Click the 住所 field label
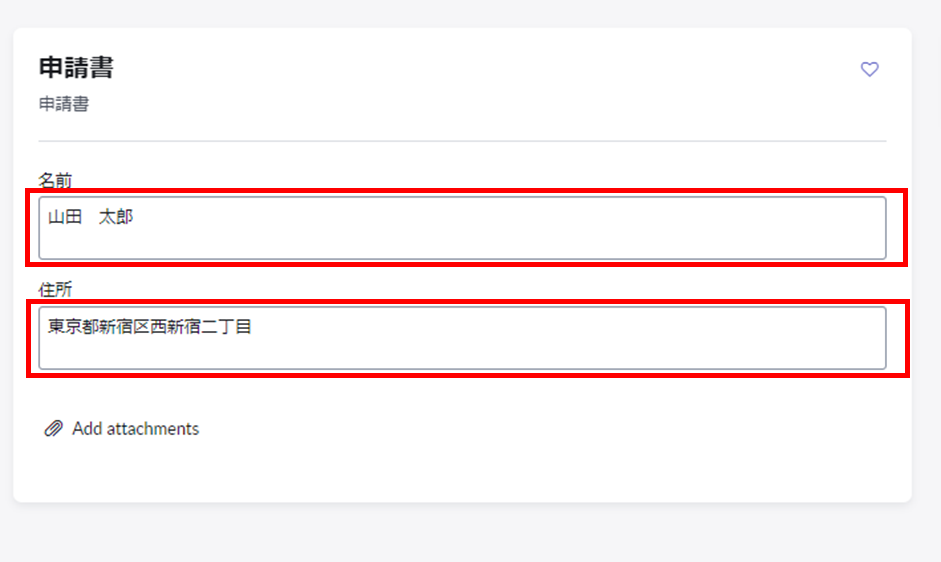This screenshot has height=562, width=941. [x=55, y=289]
